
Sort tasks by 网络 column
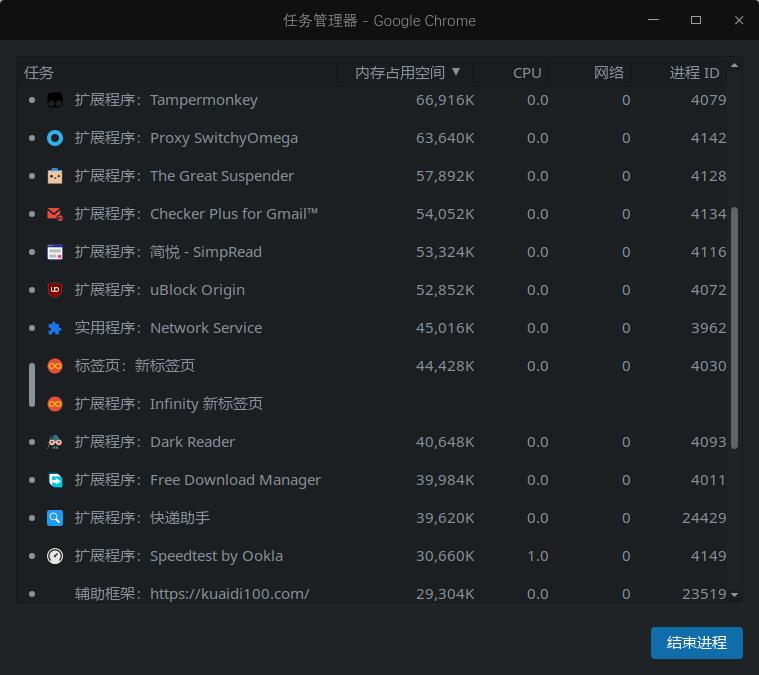click(608, 73)
